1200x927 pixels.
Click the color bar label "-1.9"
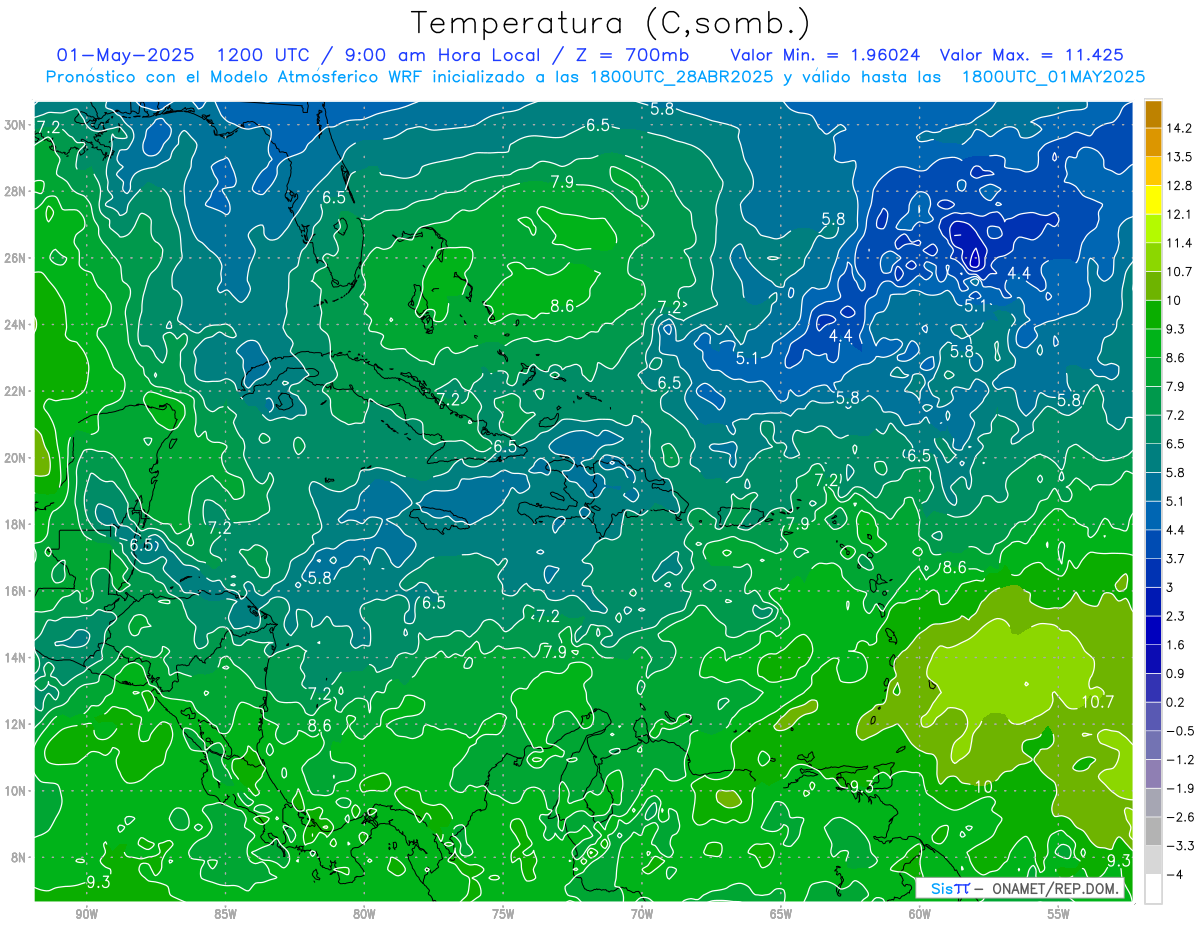click(1181, 788)
